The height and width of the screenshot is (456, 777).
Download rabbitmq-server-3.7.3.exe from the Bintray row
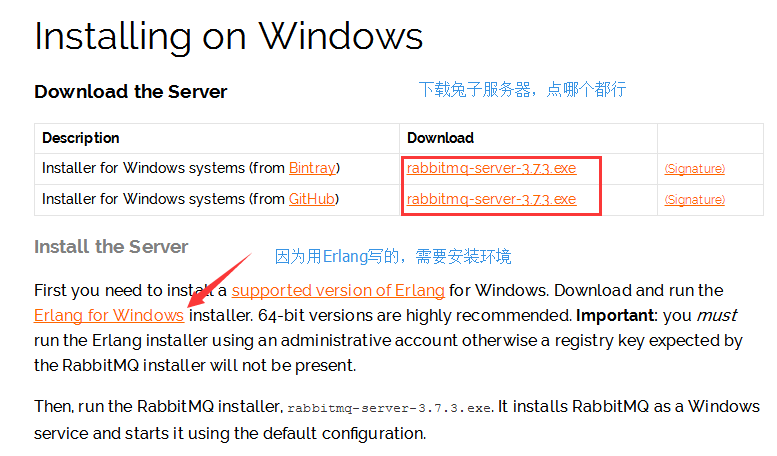(491, 168)
